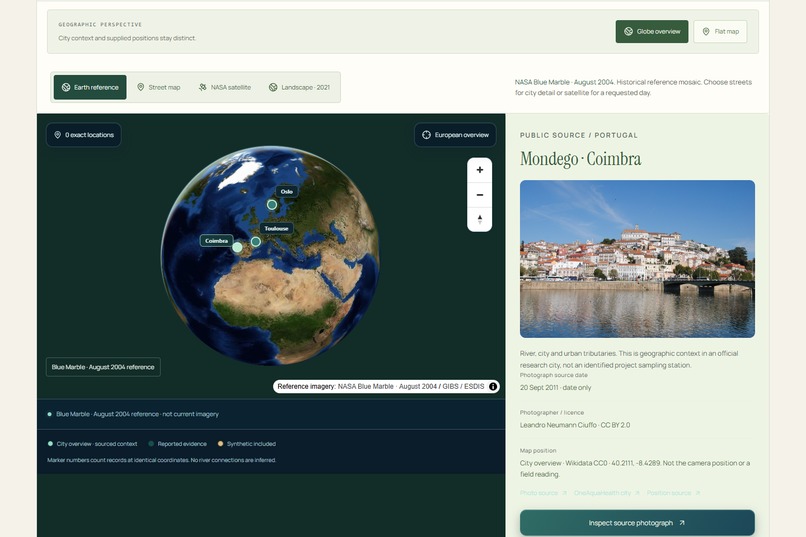This screenshot has width=806, height=537.
Task: Click the 'Synthetic included' legend entry
Action: point(247,443)
